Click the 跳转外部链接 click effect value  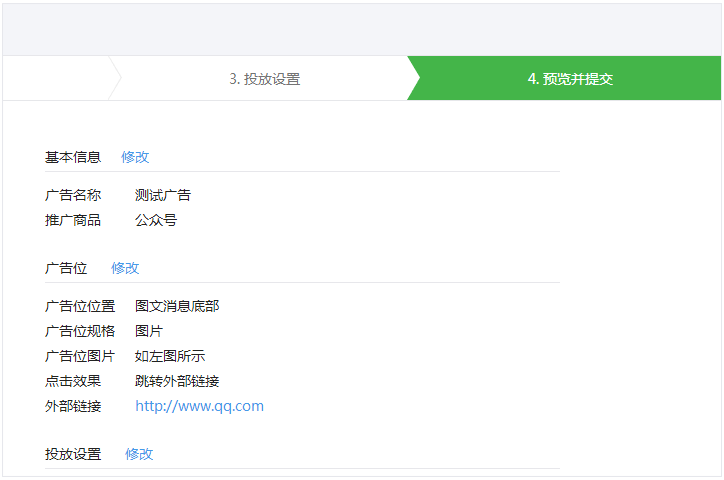point(177,381)
